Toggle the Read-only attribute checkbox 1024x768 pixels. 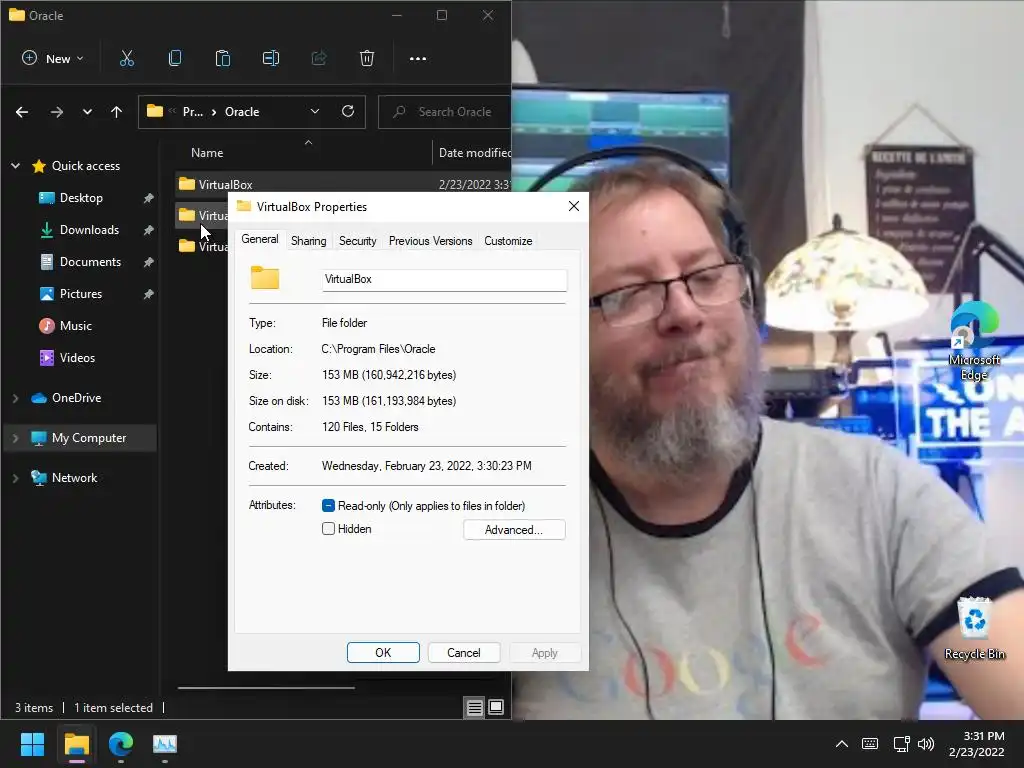(x=328, y=505)
